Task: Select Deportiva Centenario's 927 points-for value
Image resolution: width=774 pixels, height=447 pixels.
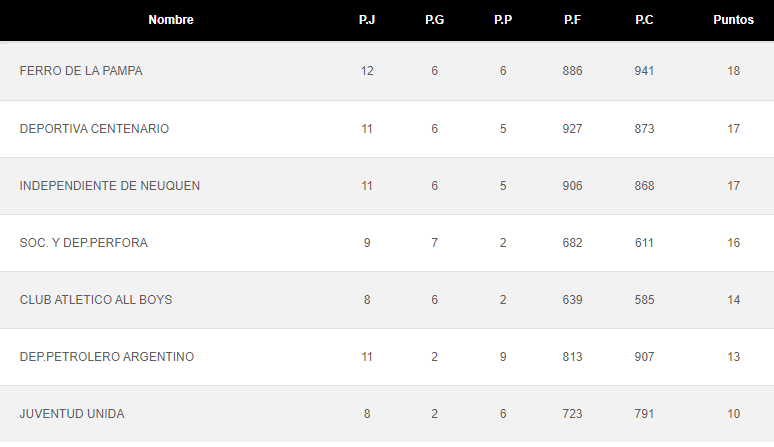Action: coord(572,129)
